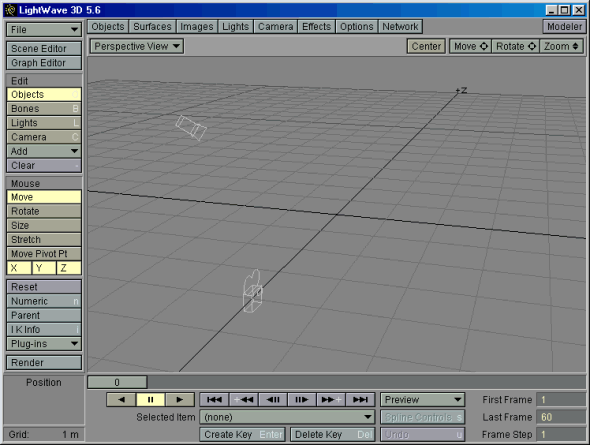This screenshot has width=590, height=445.
Task: Open the Graph Editor
Action: pos(44,63)
